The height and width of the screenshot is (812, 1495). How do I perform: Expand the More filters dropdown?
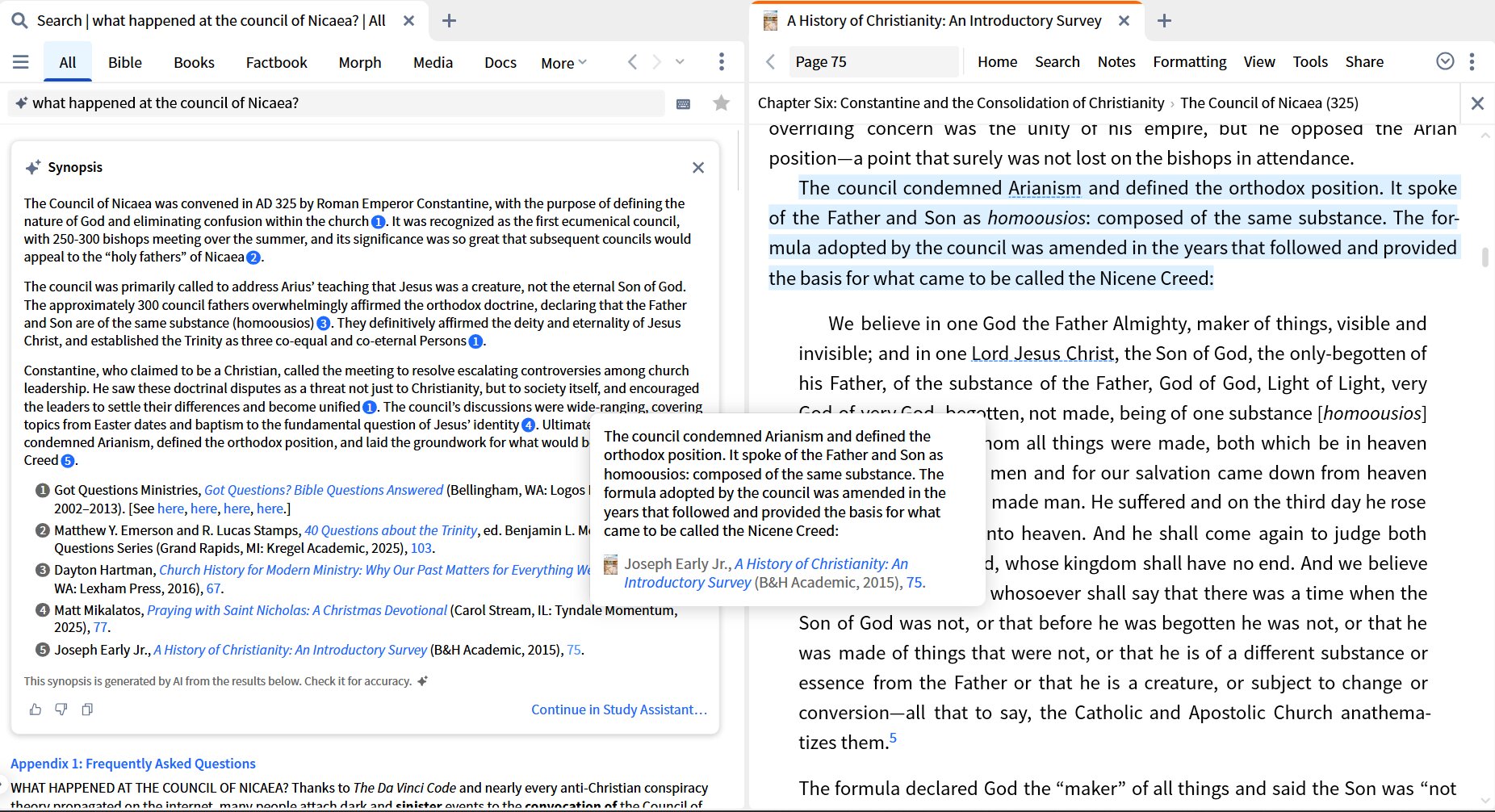[563, 63]
